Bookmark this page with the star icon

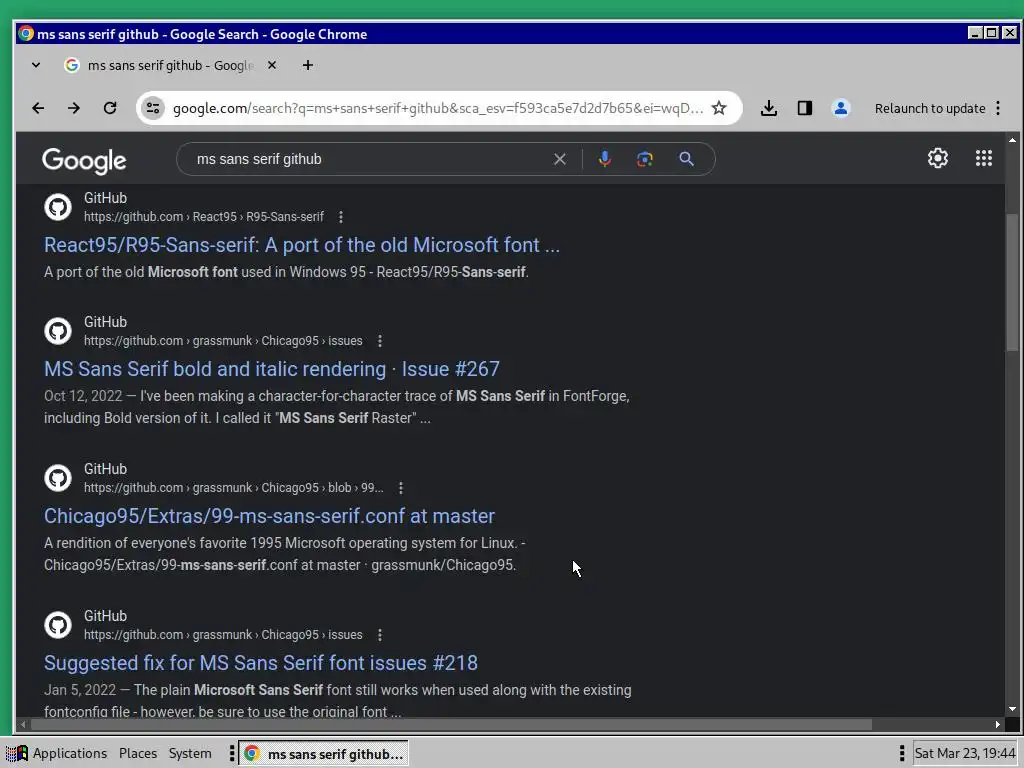pos(719,108)
